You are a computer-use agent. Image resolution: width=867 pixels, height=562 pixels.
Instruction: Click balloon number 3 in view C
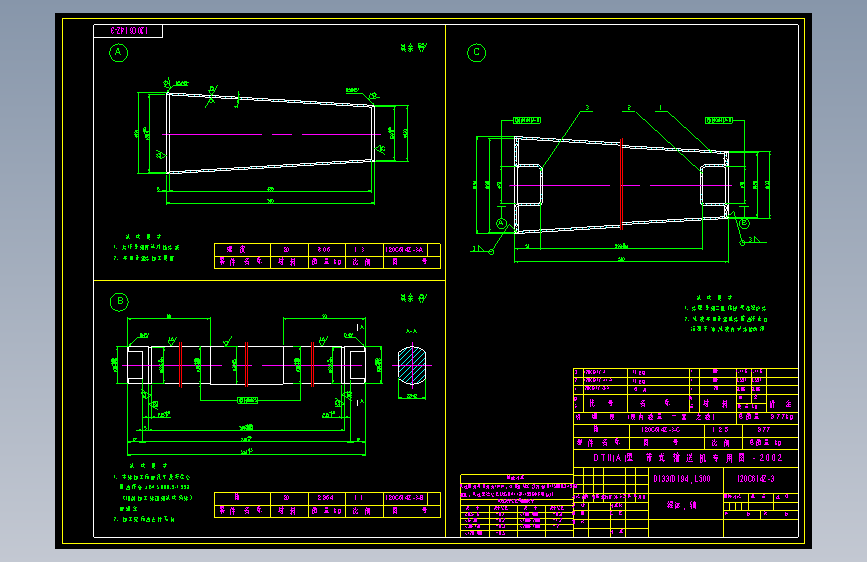point(587,108)
